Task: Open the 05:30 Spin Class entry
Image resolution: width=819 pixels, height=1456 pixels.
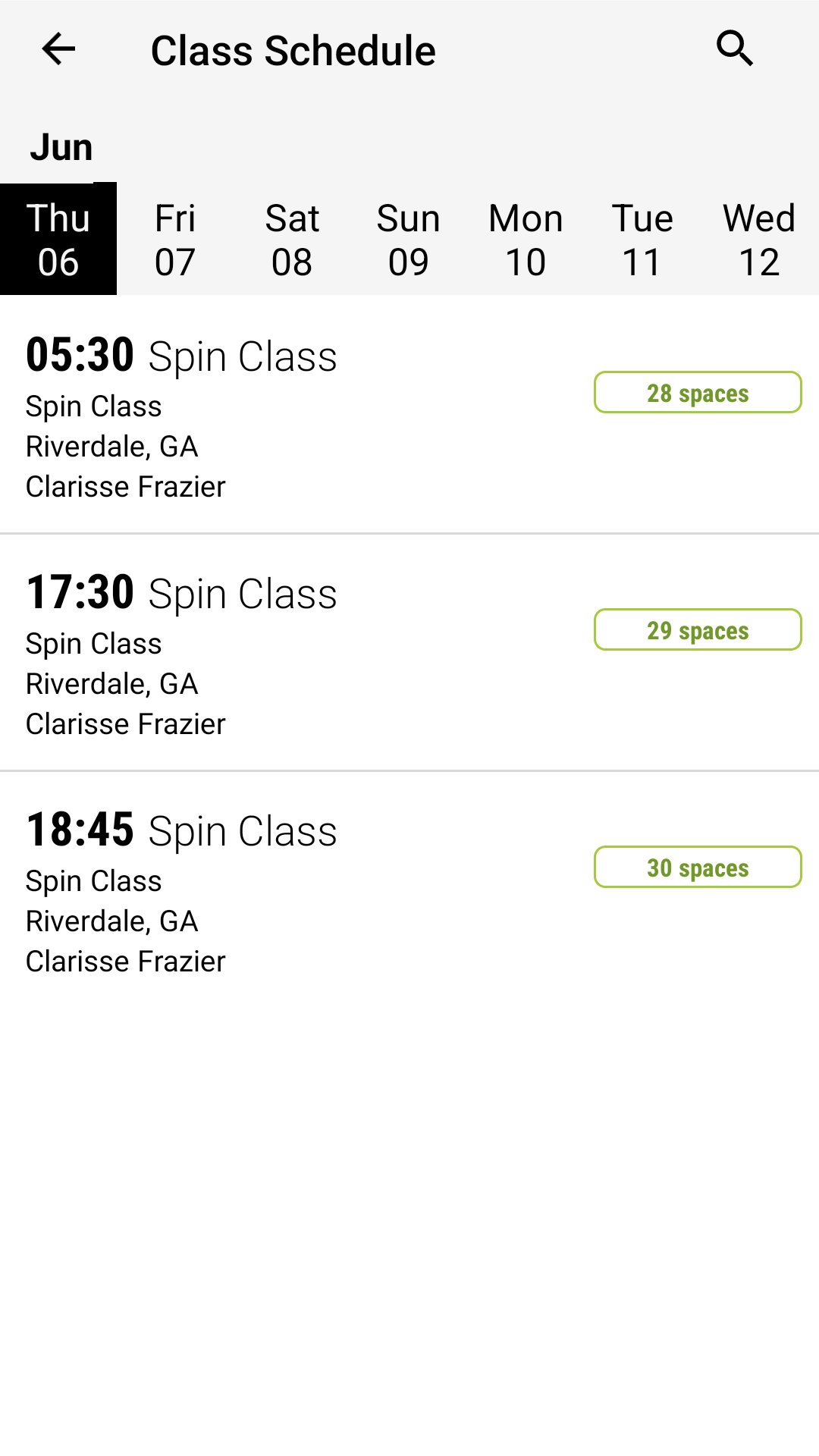Action: click(182, 356)
